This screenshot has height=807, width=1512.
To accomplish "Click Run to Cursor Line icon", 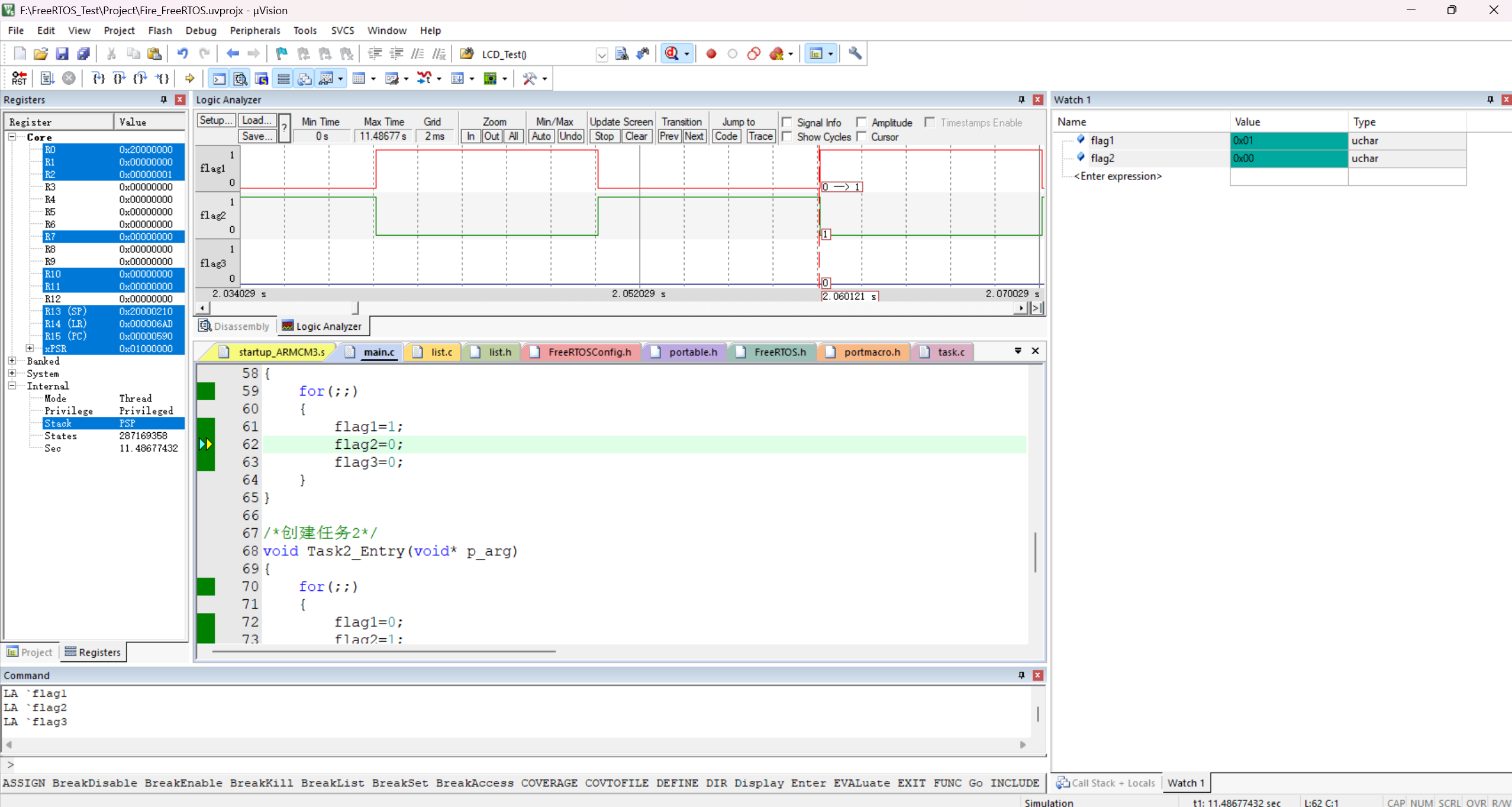I will click(x=162, y=78).
